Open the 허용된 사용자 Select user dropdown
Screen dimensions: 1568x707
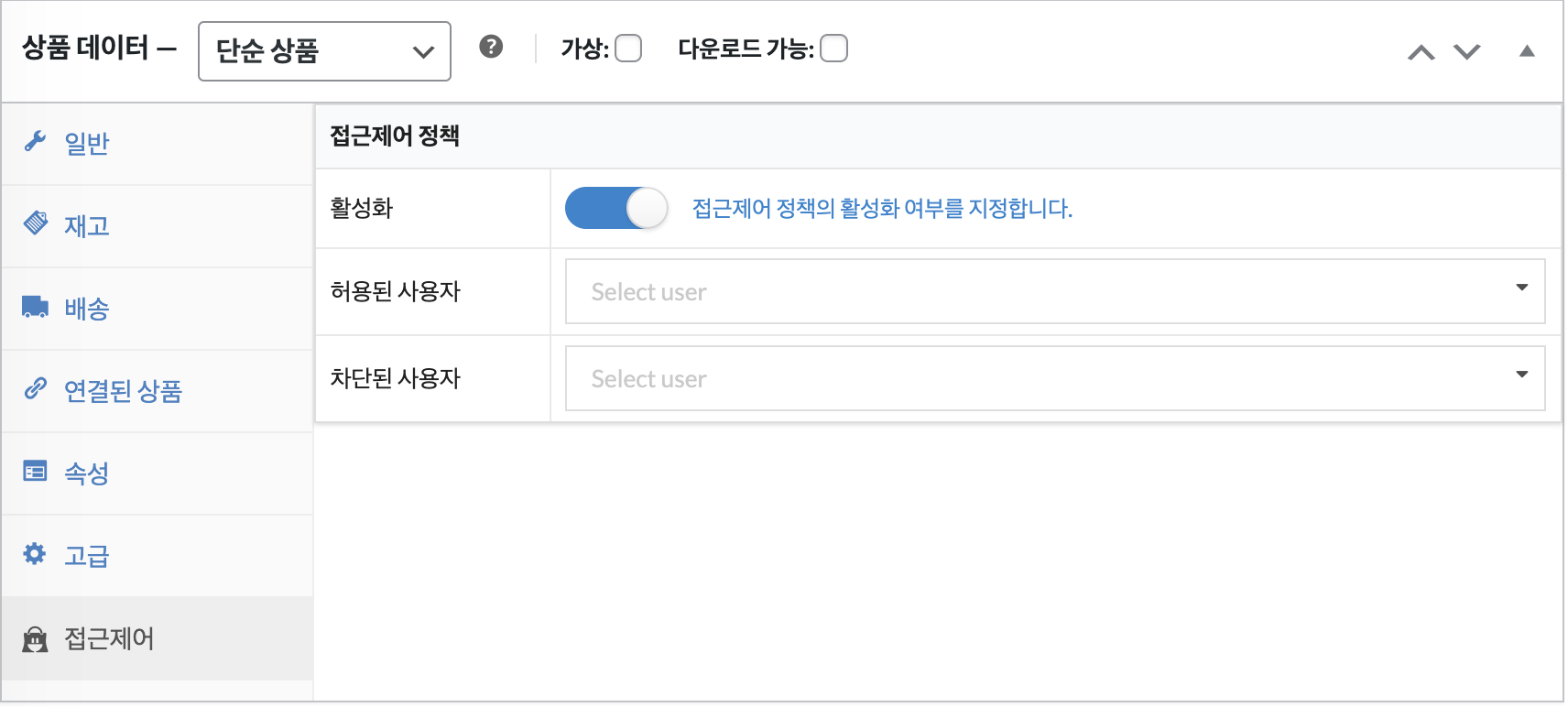tap(1054, 291)
